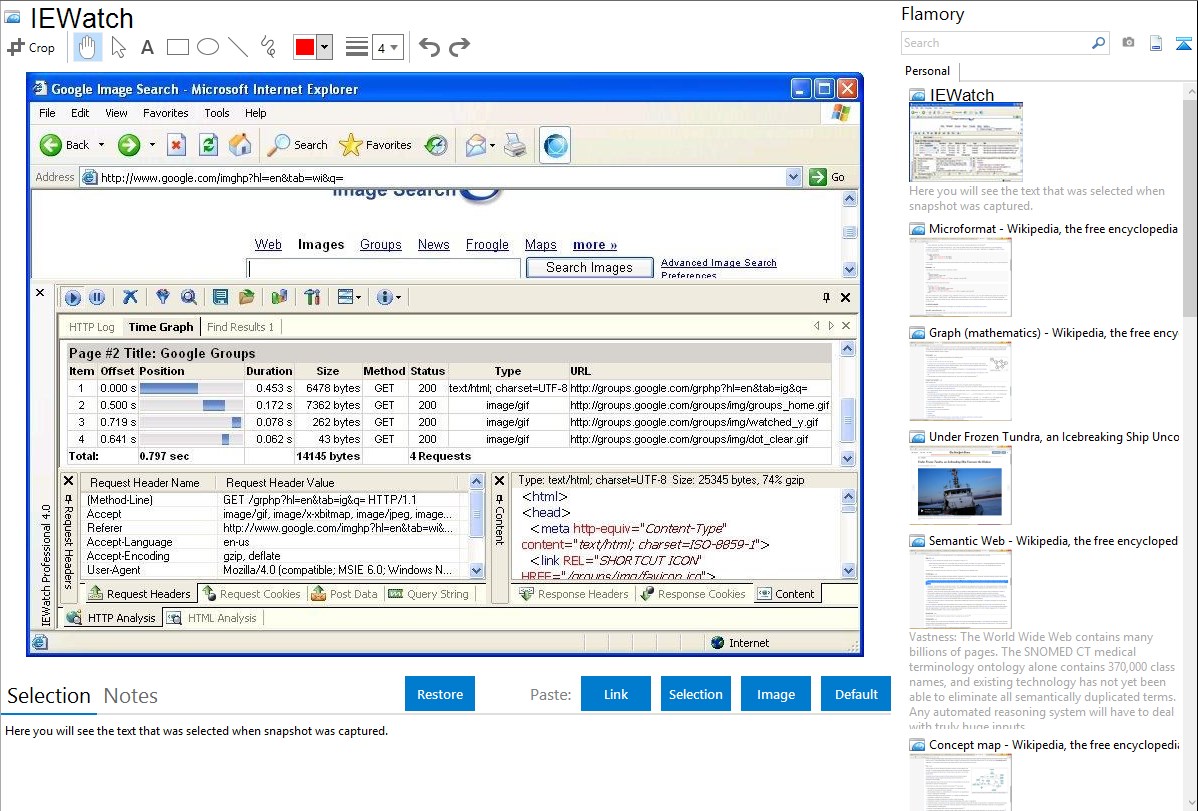Click the IE Print icon
Image resolution: width=1198 pixels, height=811 pixels.
click(515, 144)
